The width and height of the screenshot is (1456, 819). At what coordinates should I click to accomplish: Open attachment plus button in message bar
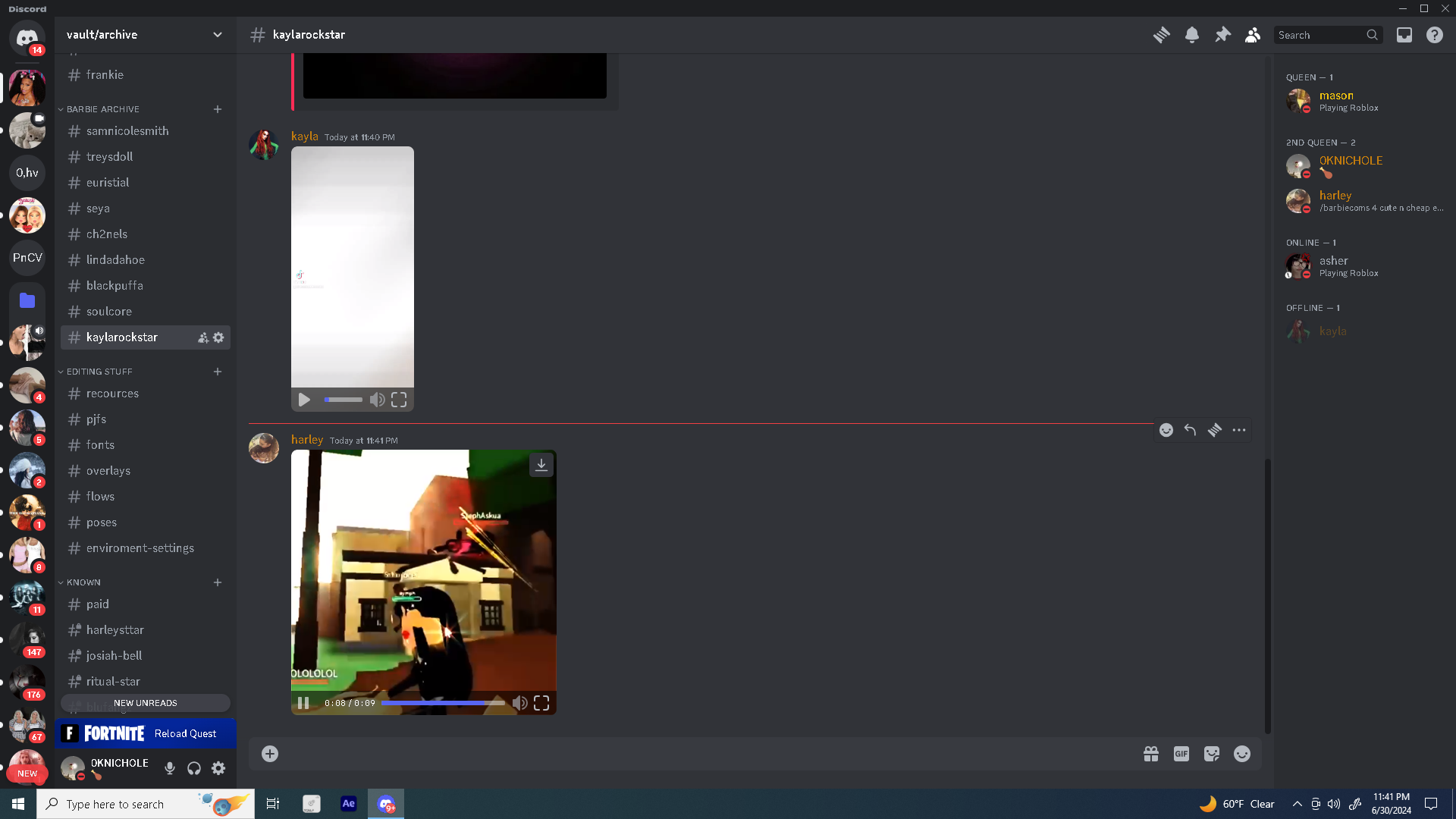(270, 754)
